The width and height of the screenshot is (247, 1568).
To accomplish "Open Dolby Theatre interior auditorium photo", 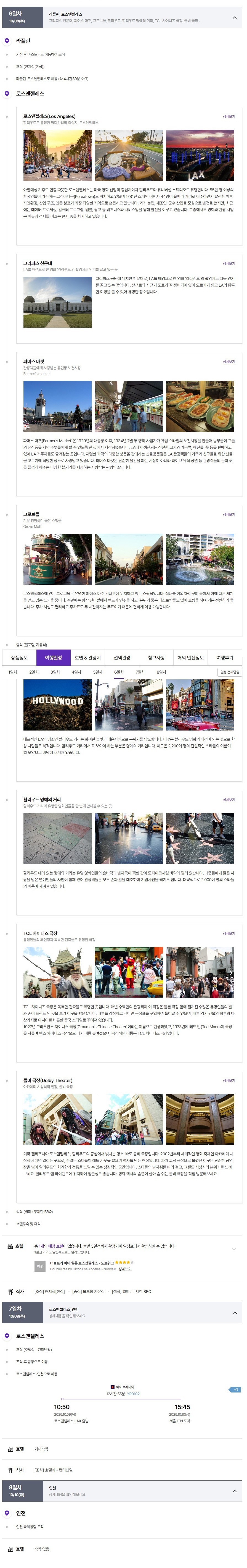I will tap(200, 1120).
